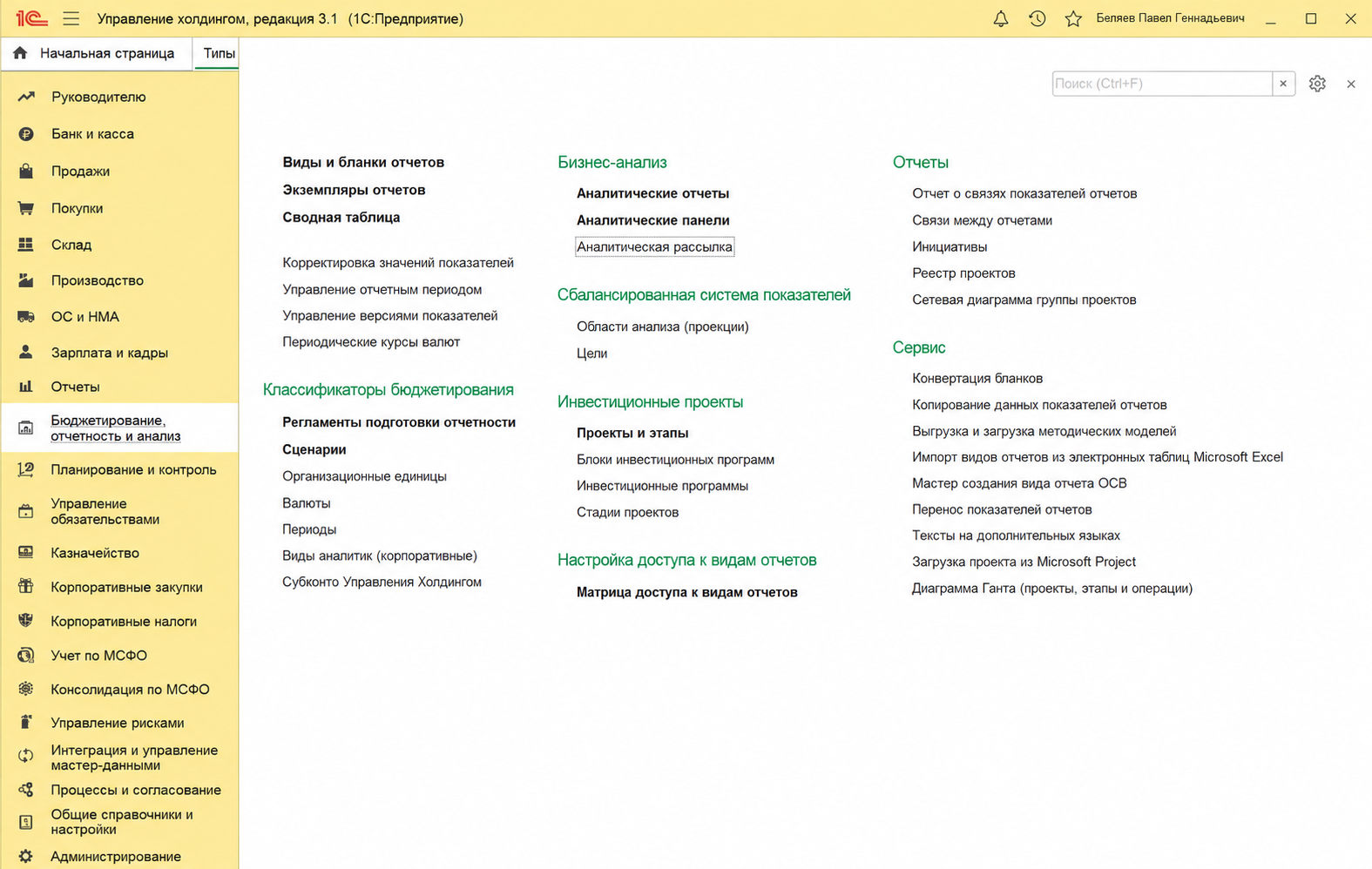Open Аналитические панели
The width and height of the screenshot is (1372, 869).
coord(653,220)
